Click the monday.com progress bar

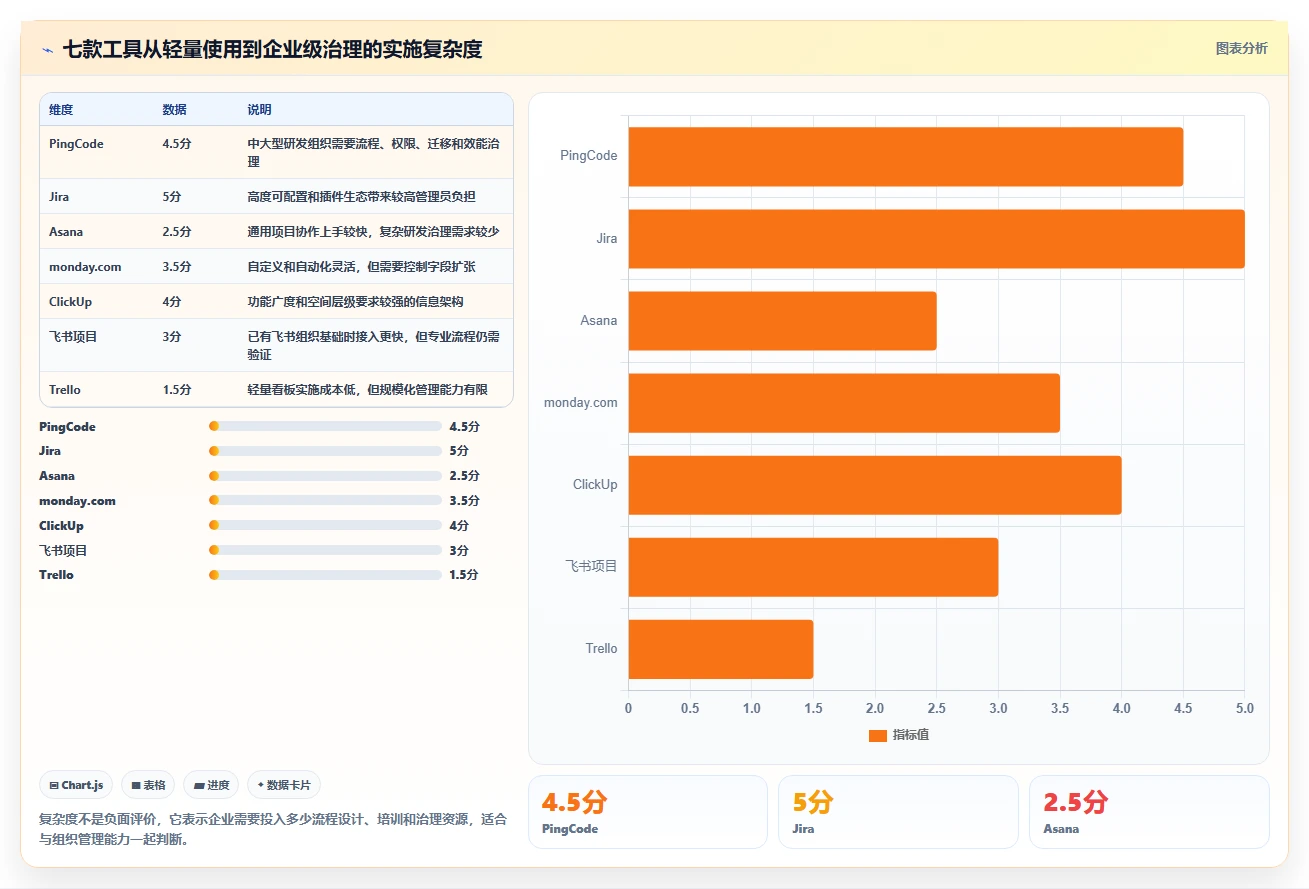(x=325, y=501)
